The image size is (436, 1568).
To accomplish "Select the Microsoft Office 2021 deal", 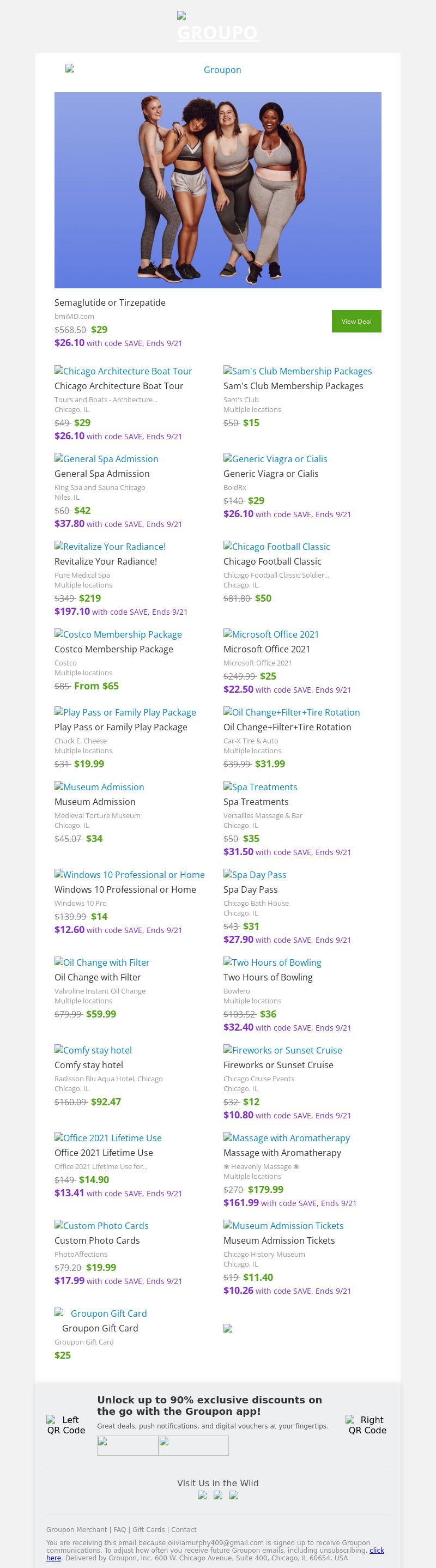I will pos(271,634).
